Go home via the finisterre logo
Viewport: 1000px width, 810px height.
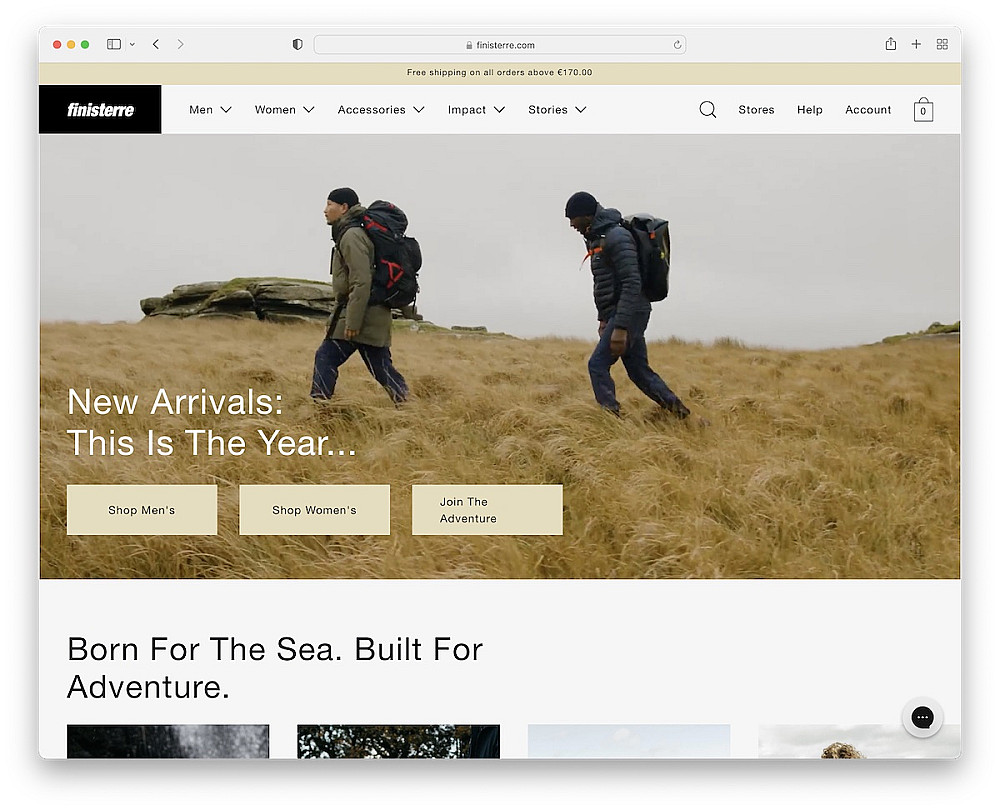pos(100,110)
